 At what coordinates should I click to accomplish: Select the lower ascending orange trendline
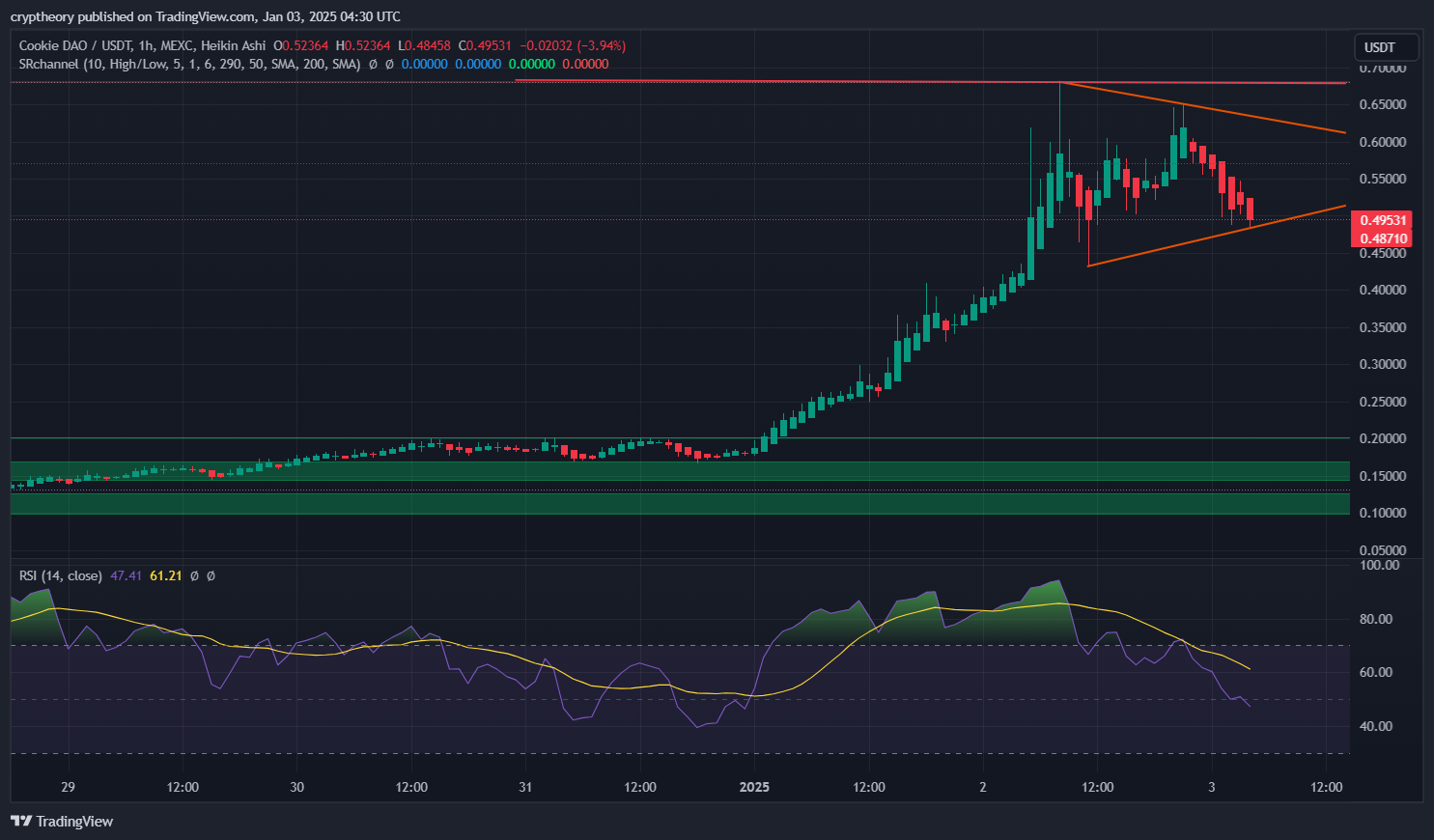[x=1217, y=236]
